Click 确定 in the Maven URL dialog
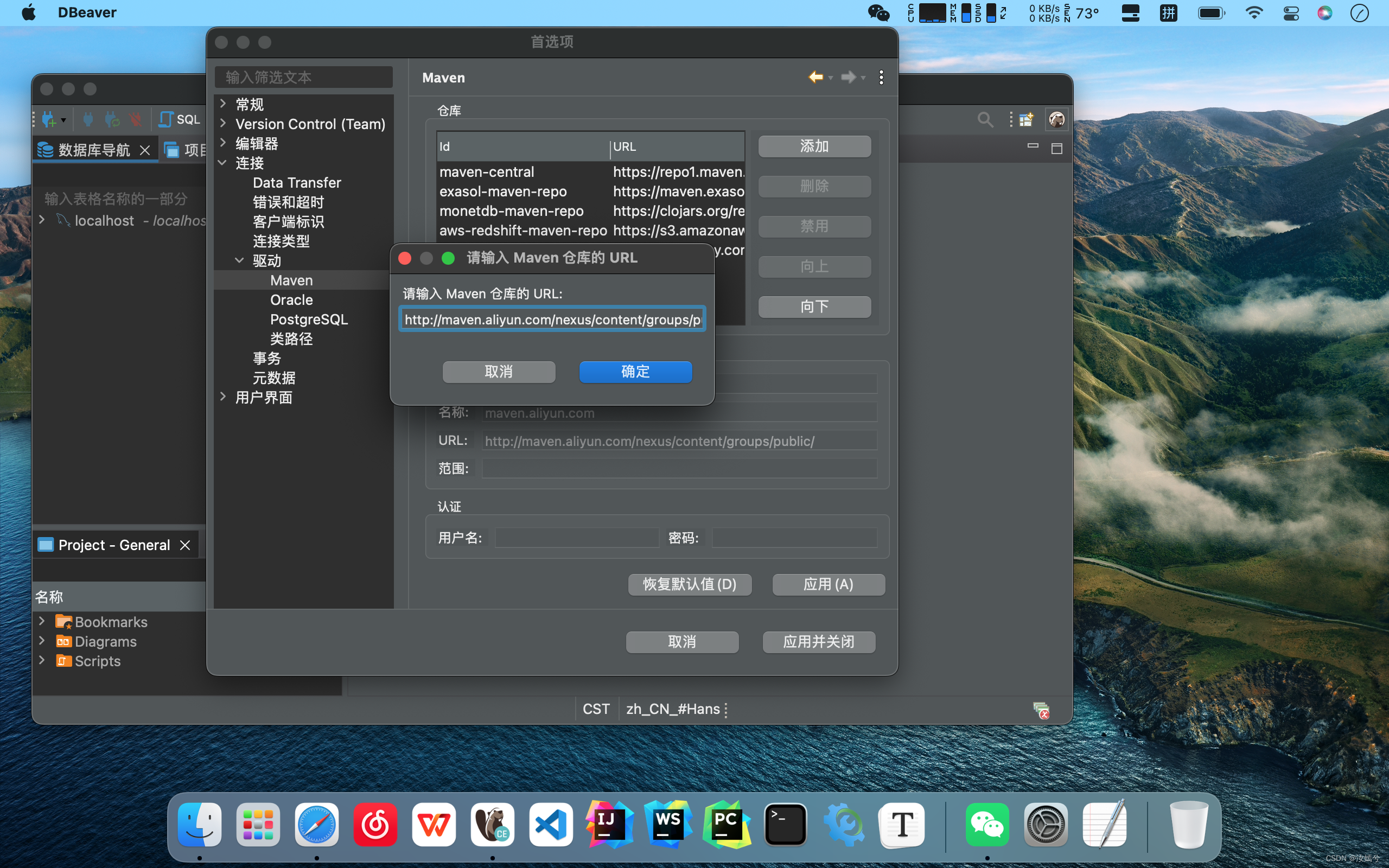 coord(635,372)
